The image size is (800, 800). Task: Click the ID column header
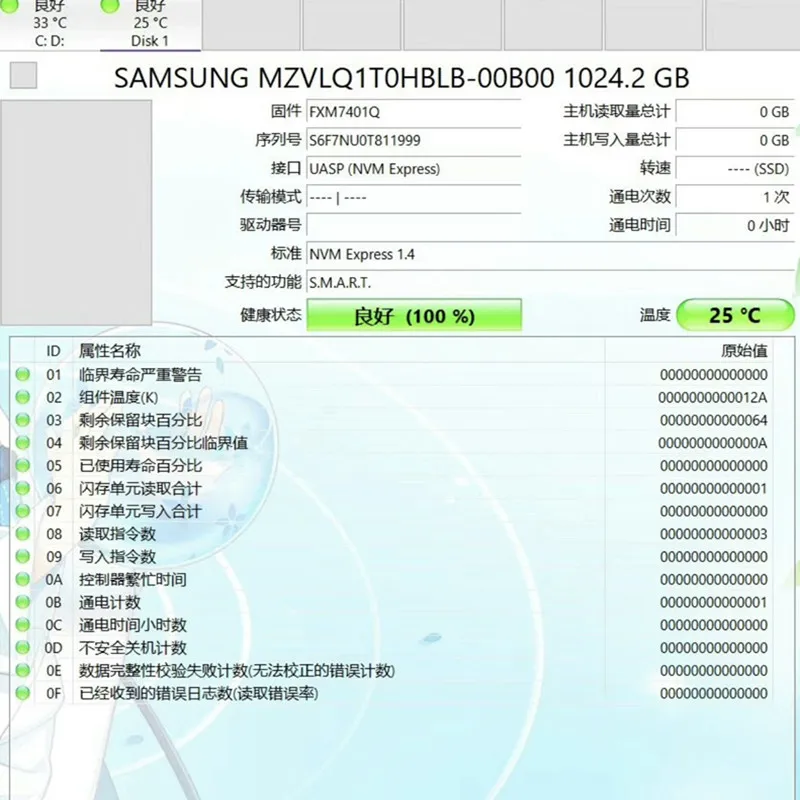tap(53, 351)
